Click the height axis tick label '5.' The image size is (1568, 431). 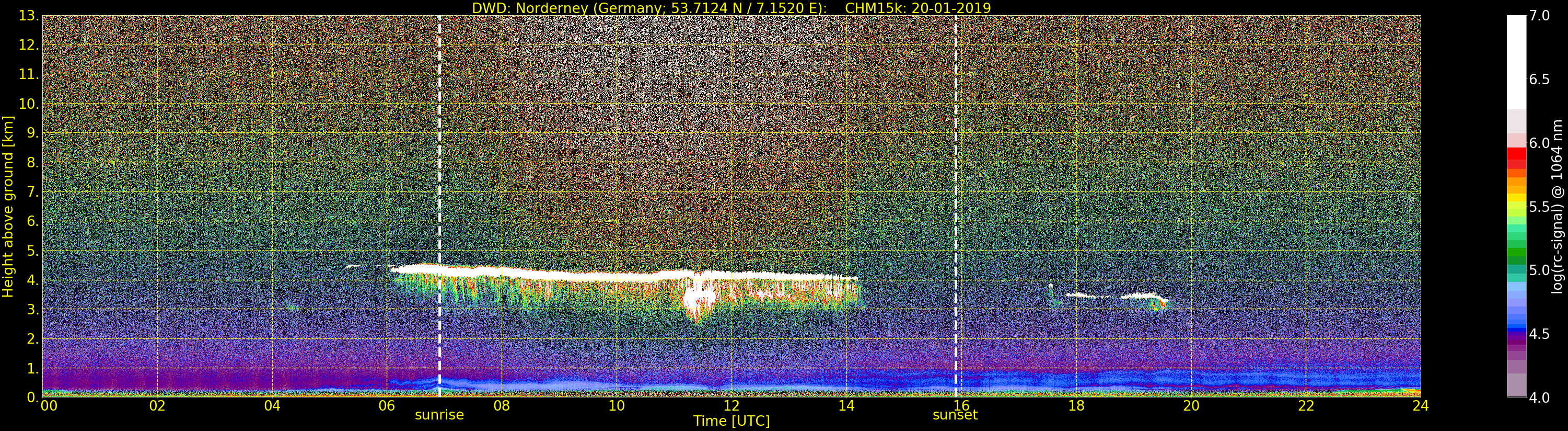click(33, 251)
